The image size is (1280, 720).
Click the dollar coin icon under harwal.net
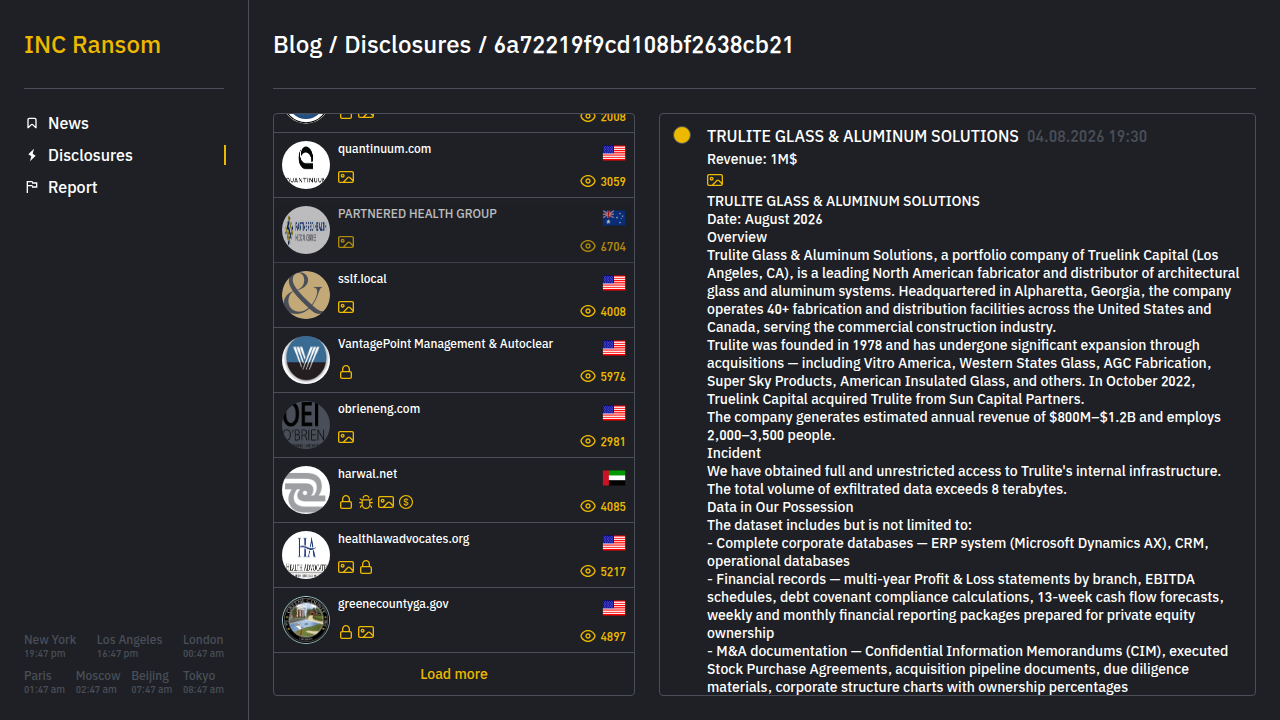(406, 502)
